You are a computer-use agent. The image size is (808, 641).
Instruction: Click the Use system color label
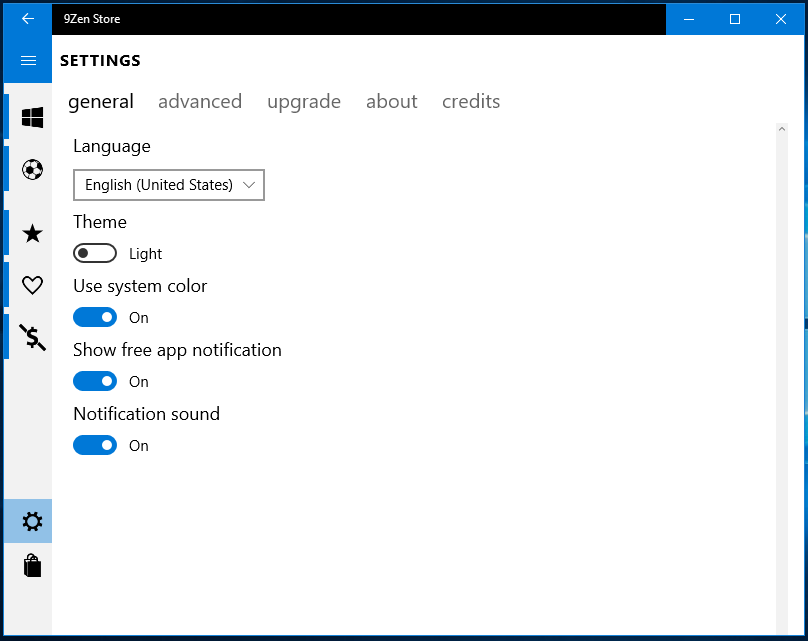click(x=140, y=286)
